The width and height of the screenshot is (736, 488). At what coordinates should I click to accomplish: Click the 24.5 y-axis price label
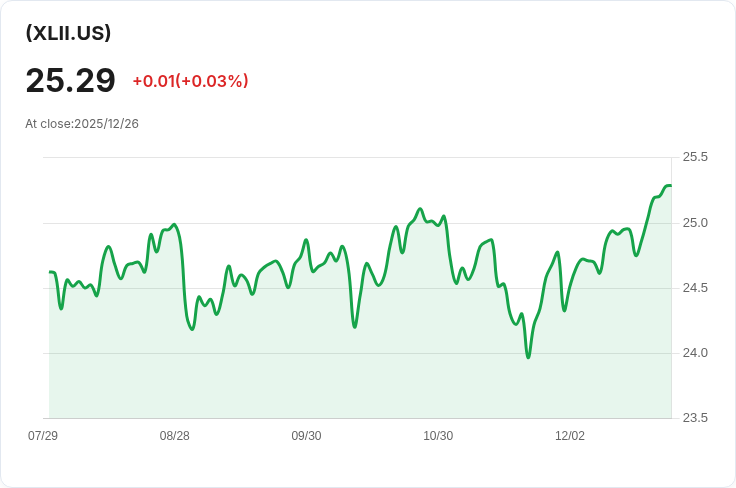(x=695, y=288)
